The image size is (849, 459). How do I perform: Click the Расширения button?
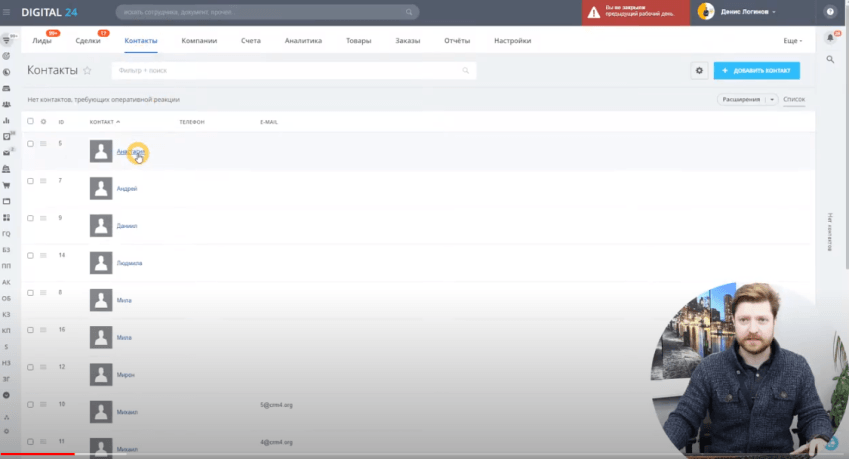[x=741, y=100]
